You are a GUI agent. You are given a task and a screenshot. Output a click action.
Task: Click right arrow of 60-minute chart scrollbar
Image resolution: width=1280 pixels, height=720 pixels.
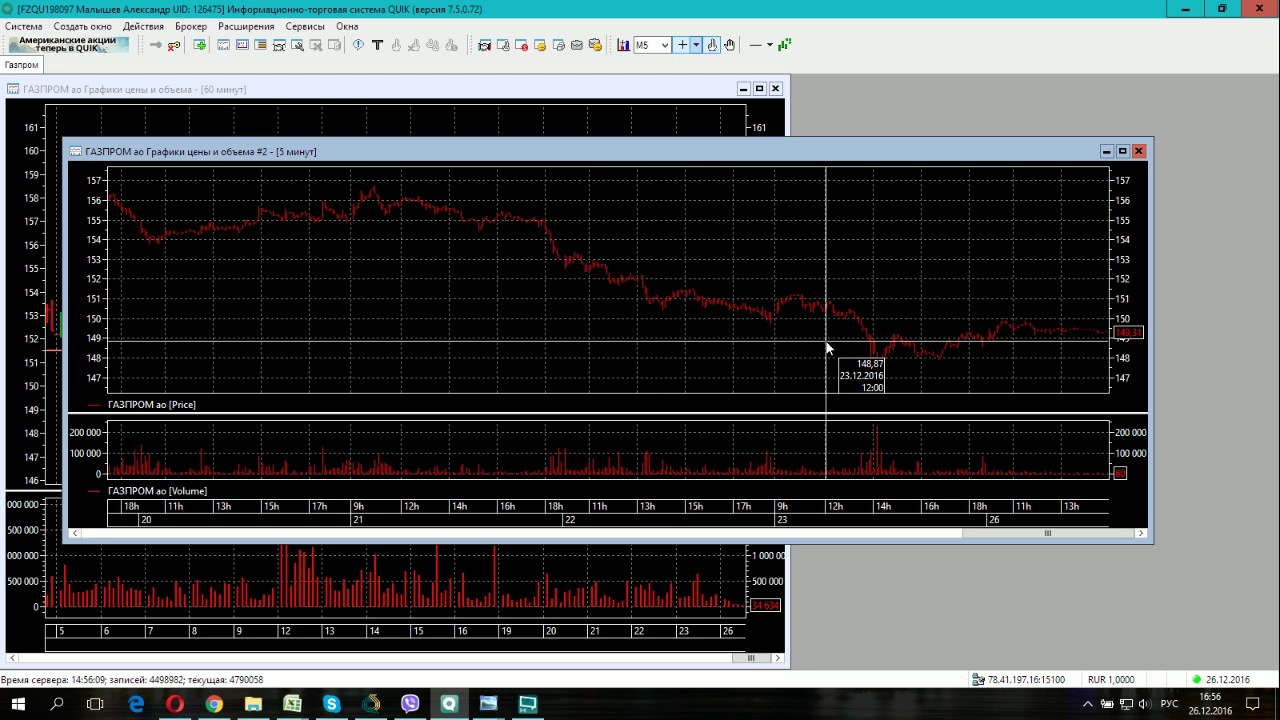pyautogui.click(x=777, y=658)
